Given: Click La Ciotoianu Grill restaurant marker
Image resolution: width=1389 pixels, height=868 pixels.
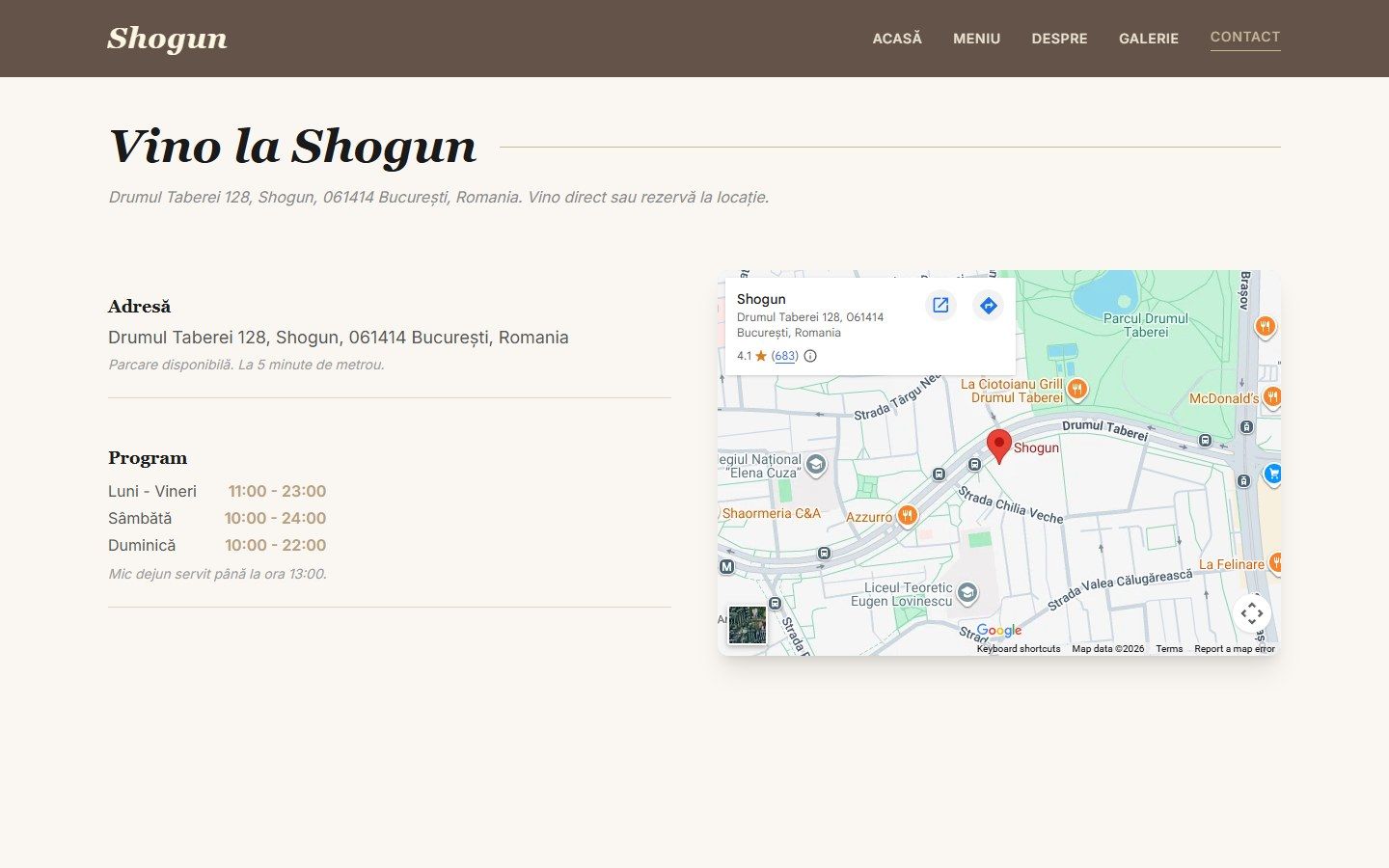Looking at the screenshot, I should (1077, 390).
